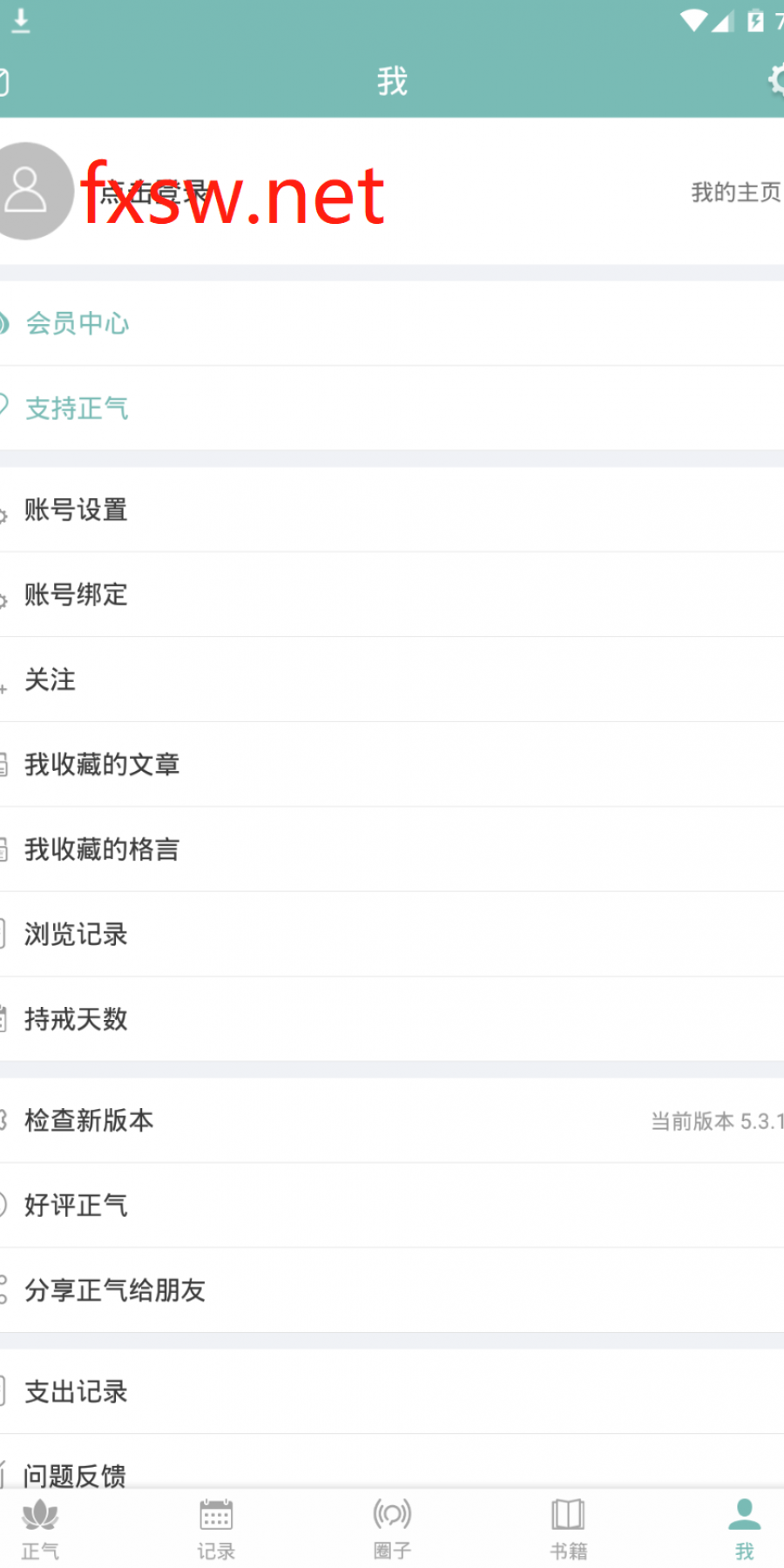The width and height of the screenshot is (784, 1568).
Task: Check for updates via 检查新版本
Action: pyautogui.click(x=392, y=1120)
